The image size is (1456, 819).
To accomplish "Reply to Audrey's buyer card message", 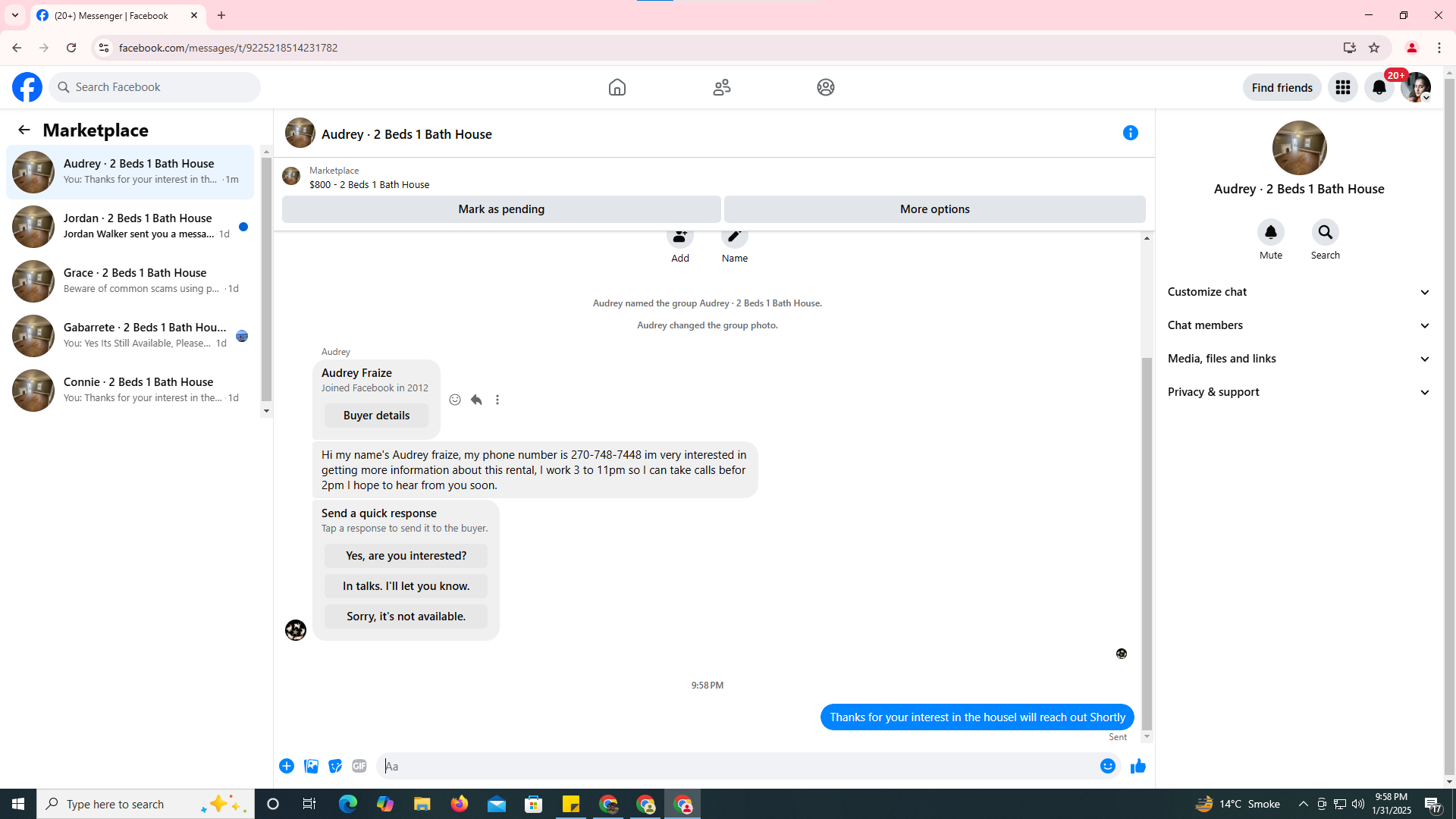I will (x=476, y=400).
